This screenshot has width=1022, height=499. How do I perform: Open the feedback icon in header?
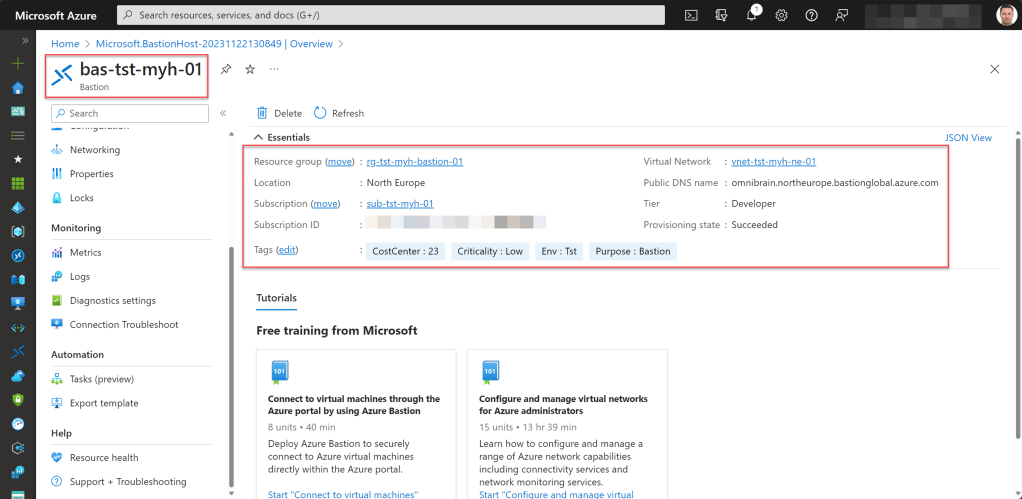coord(841,15)
